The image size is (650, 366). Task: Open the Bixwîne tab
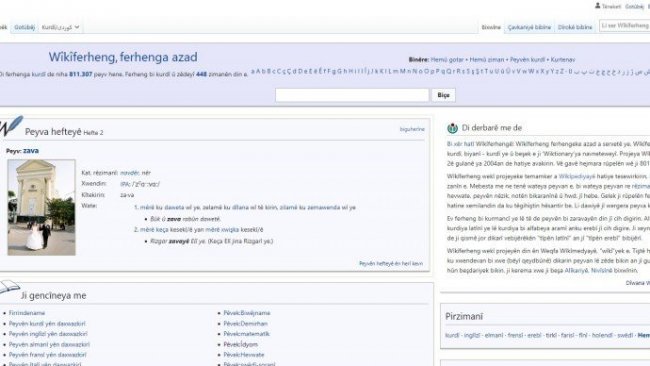point(491,27)
